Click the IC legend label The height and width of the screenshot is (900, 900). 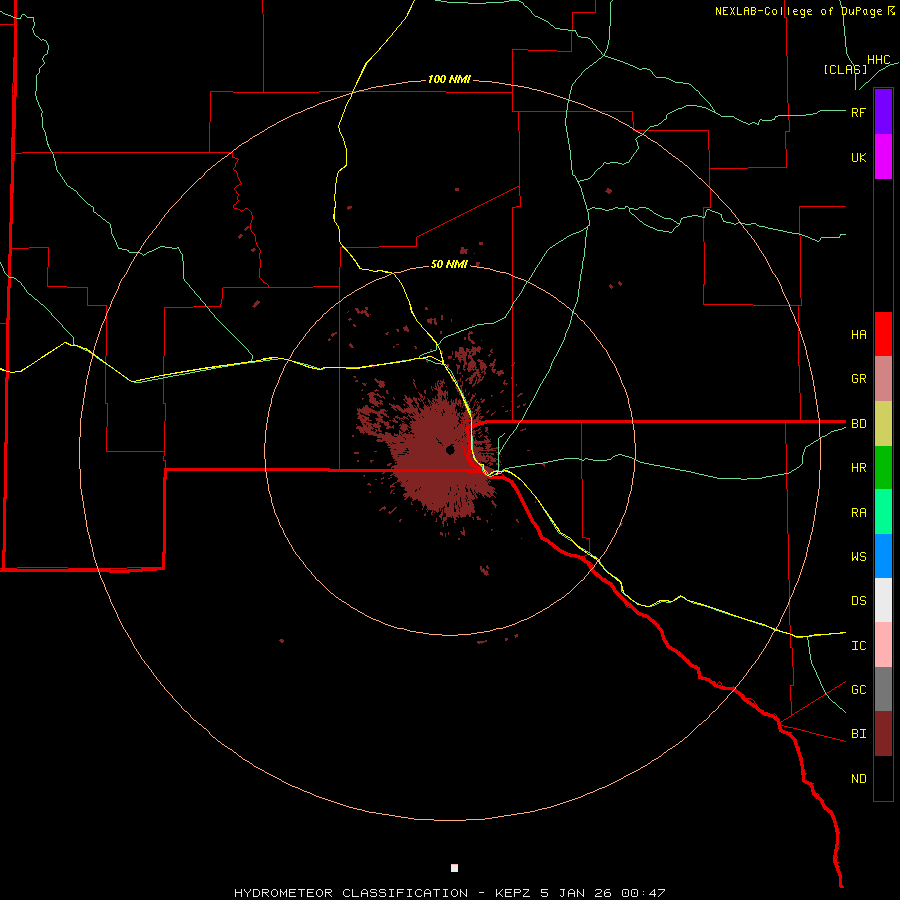click(x=858, y=646)
